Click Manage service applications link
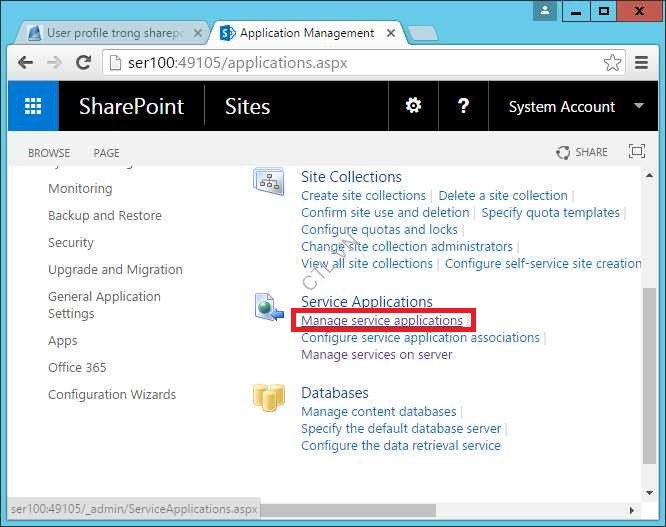This screenshot has height=527, width=666. tap(382, 321)
